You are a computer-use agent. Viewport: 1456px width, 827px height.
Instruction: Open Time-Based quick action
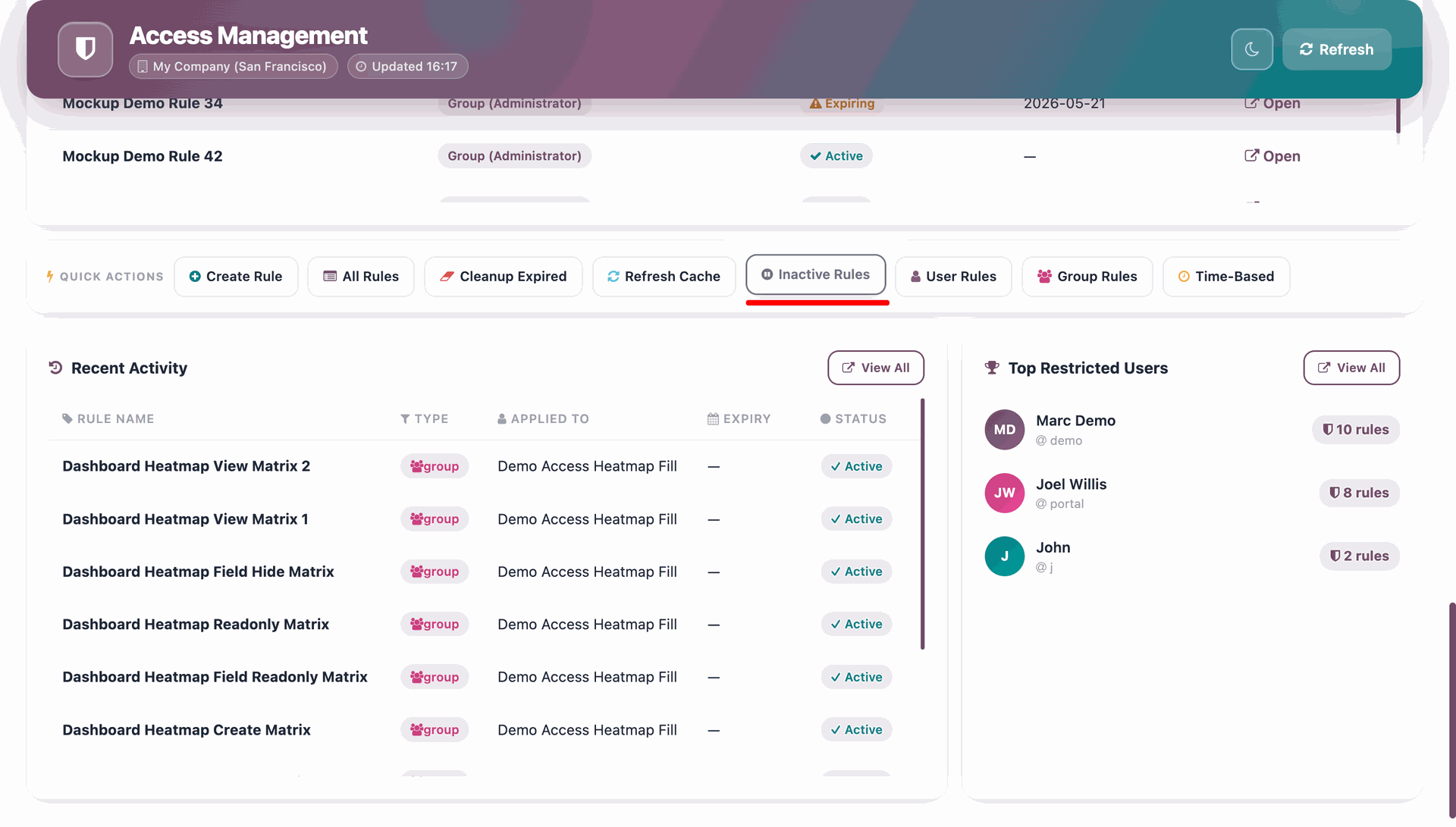[1226, 277]
